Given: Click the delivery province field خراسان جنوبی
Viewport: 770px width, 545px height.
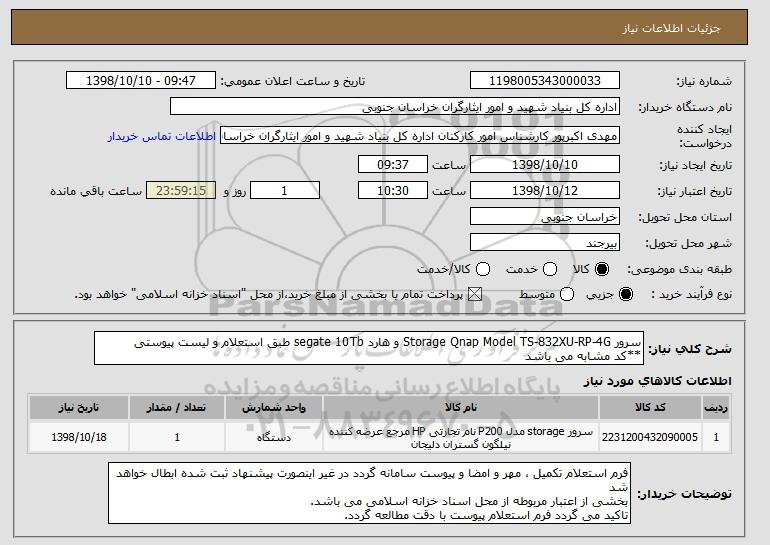Looking at the screenshot, I should [545, 217].
